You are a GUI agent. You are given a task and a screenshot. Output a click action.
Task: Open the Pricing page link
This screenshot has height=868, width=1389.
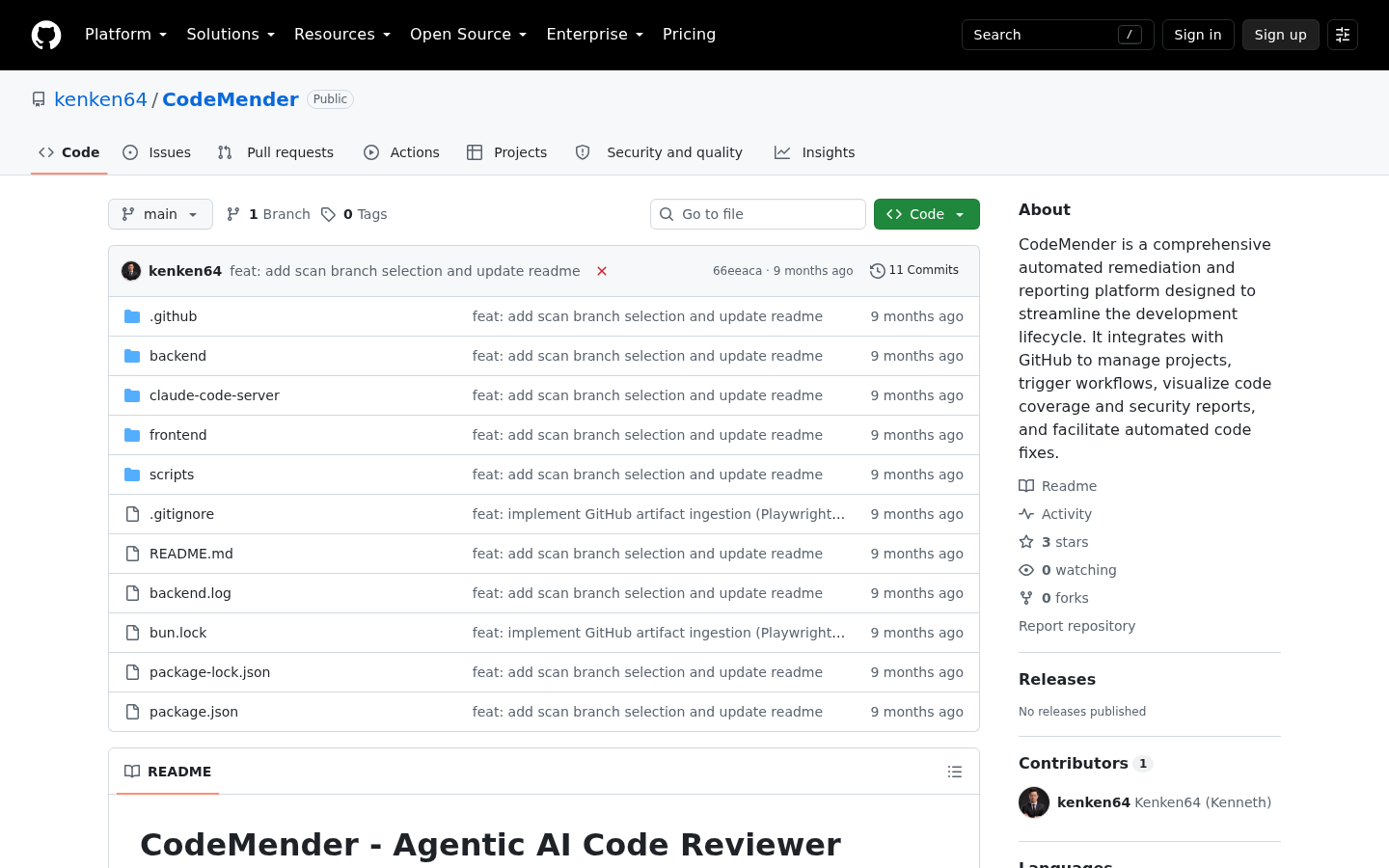[690, 35]
